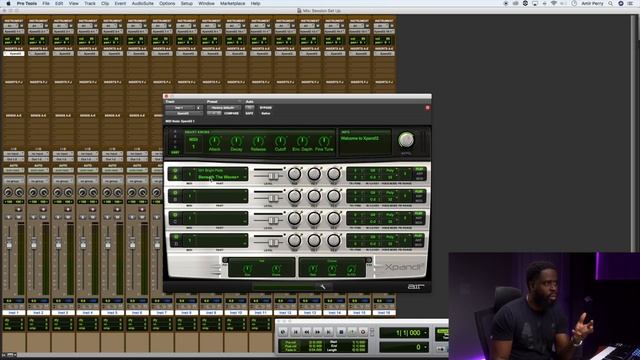Click the Play button in transport

[352, 332]
